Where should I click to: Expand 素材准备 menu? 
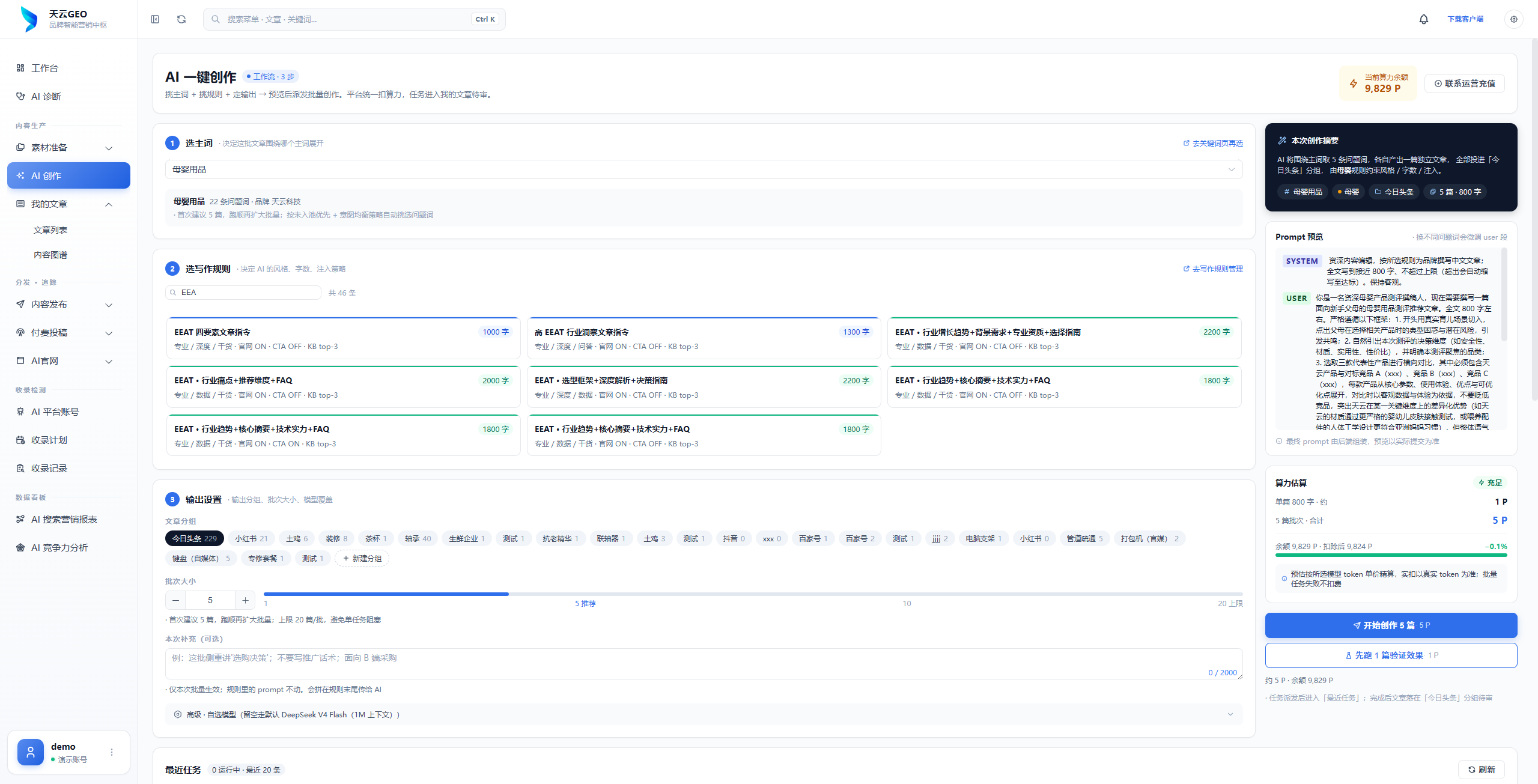pyautogui.click(x=68, y=147)
